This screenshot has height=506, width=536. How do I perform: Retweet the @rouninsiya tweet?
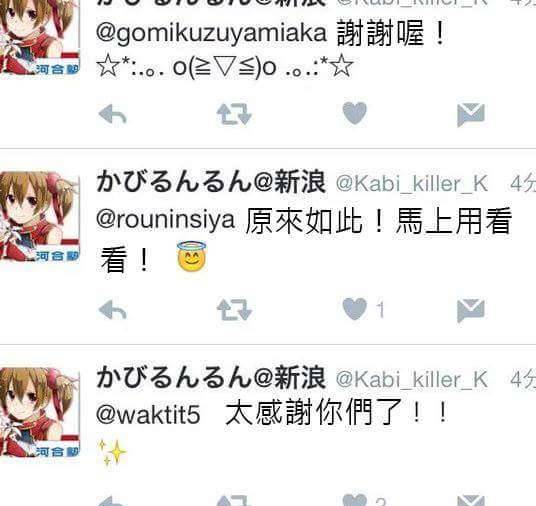(x=234, y=310)
